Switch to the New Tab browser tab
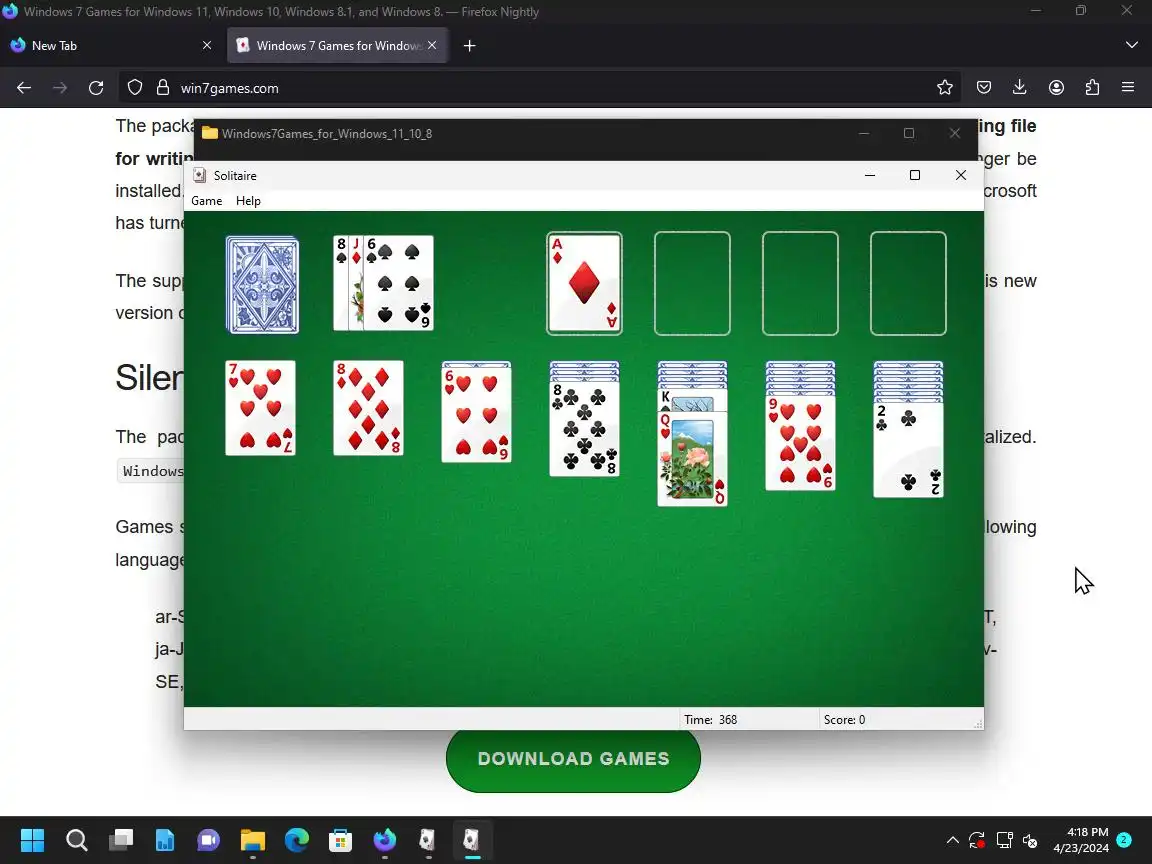 click(x=110, y=46)
